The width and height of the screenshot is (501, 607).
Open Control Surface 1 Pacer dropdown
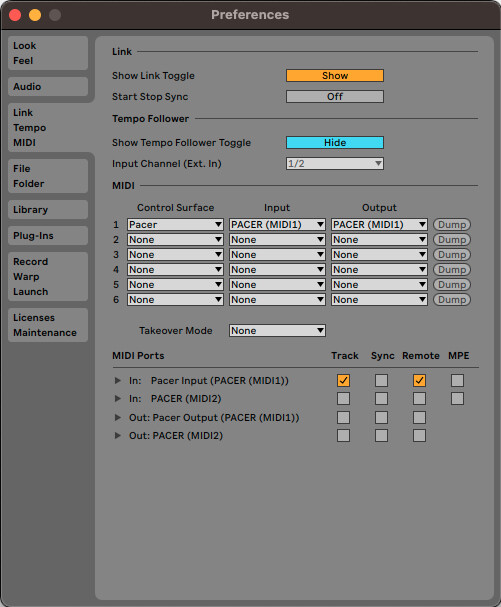(175, 225)
